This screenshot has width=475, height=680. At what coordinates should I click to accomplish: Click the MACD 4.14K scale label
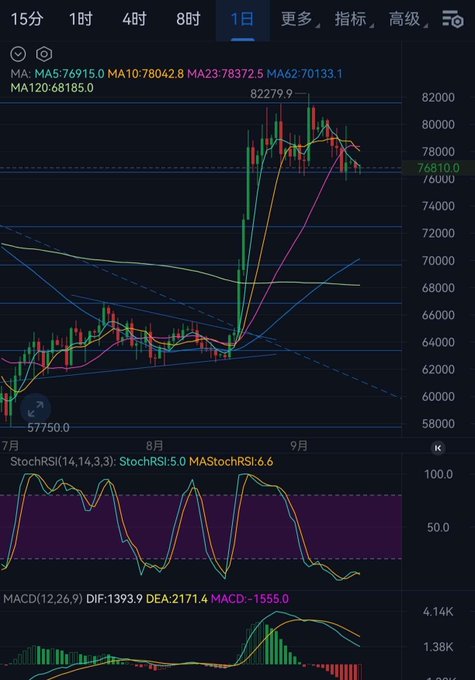click(438, 612)
